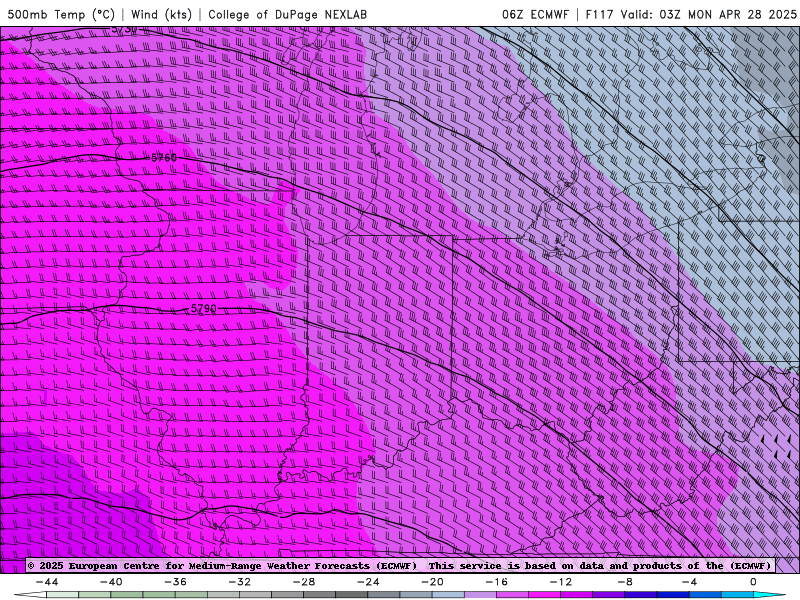Click the -40 colorbar label

(111, 582)
